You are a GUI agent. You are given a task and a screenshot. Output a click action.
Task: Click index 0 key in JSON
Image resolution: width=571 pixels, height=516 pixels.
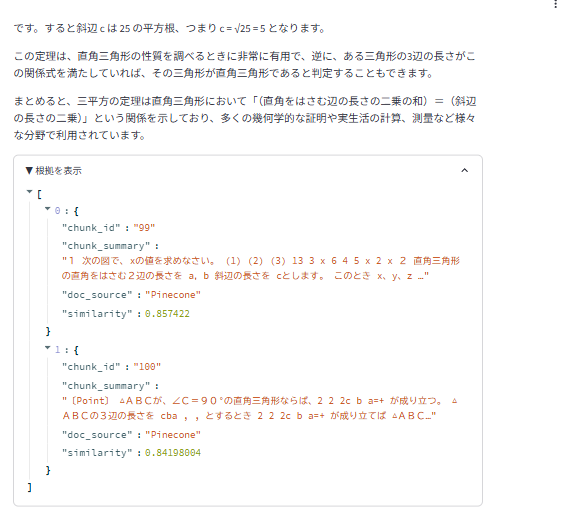pyautogui.click(x=58, y=211)
